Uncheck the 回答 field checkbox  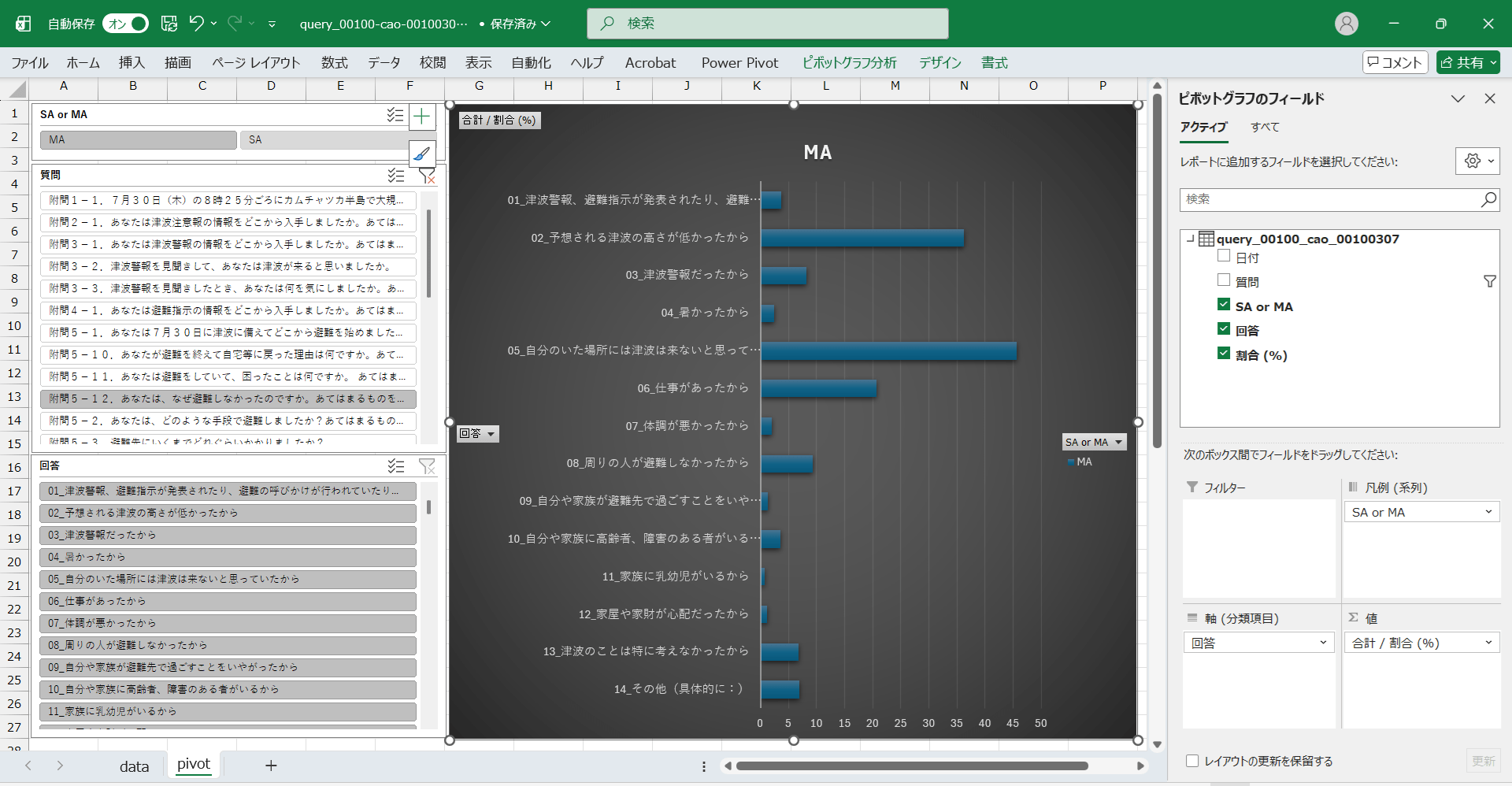pos(1224,329)
